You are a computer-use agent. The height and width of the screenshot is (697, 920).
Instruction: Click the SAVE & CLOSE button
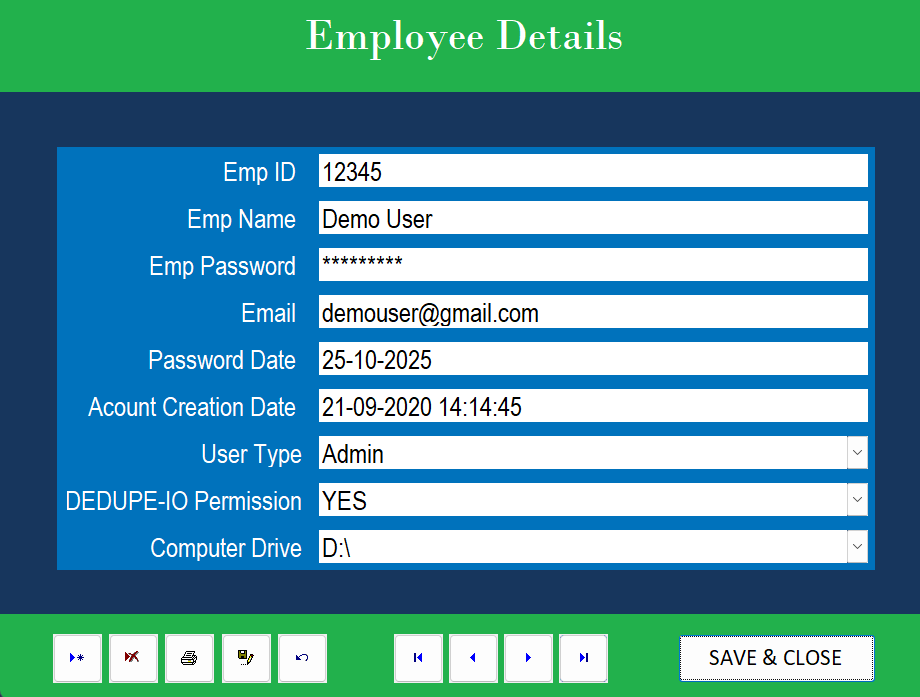point(776,658)
